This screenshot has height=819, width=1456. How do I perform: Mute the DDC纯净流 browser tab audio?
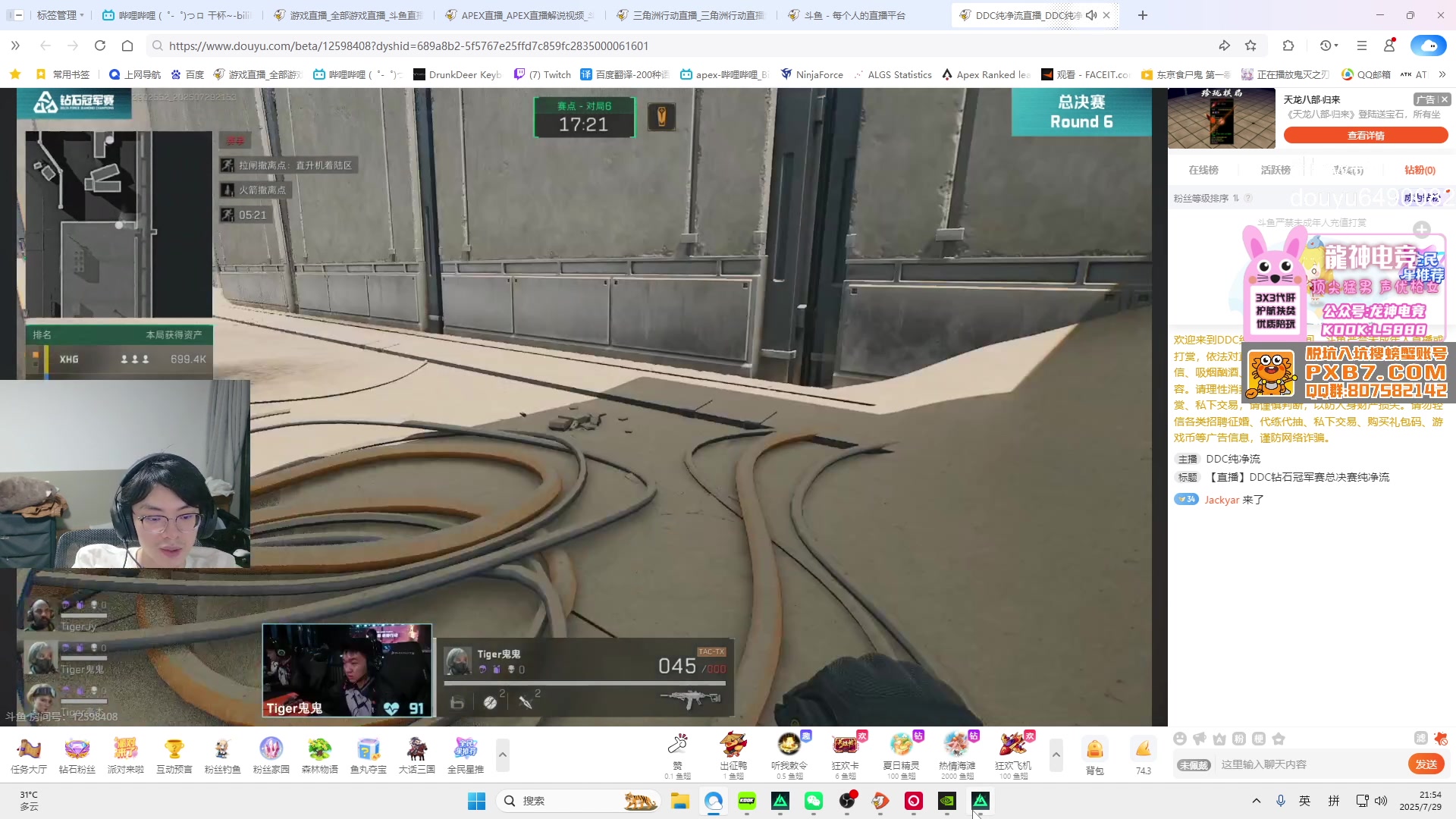tap(1091, 15)
